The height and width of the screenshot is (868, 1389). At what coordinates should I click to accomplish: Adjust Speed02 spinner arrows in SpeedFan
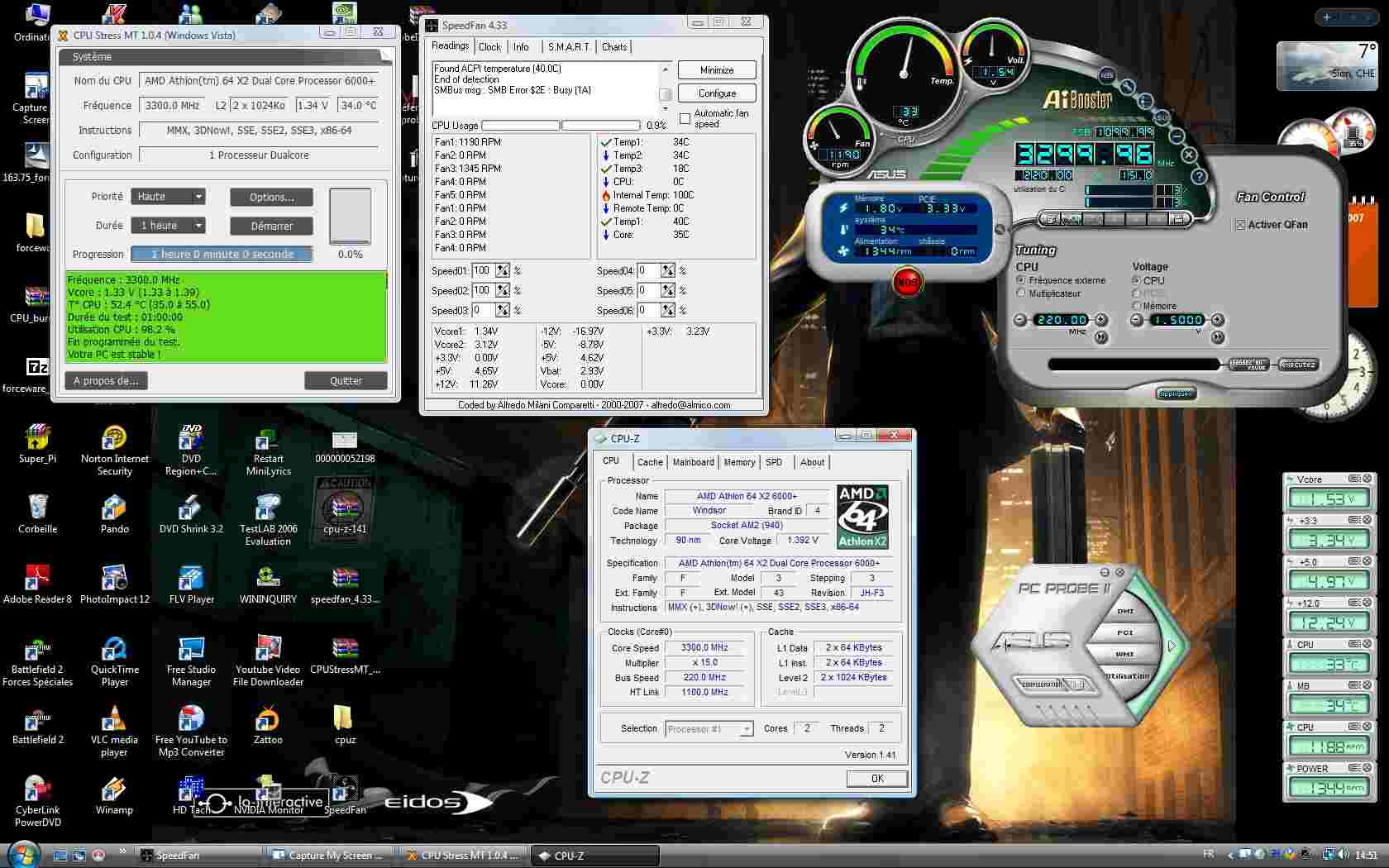point(503,290)
